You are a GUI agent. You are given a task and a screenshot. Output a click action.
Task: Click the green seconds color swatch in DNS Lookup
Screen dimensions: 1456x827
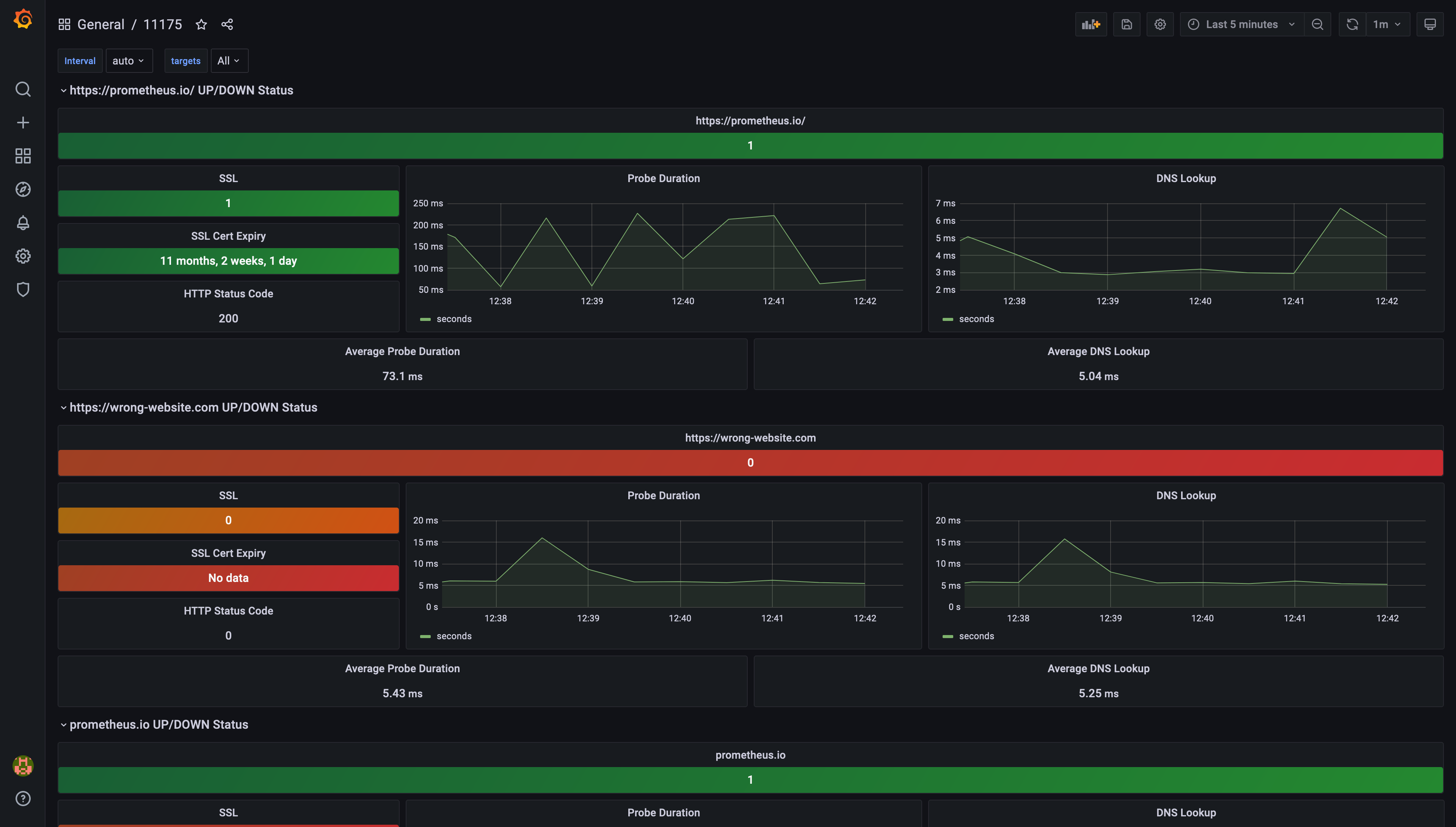(x=948, y=319)
